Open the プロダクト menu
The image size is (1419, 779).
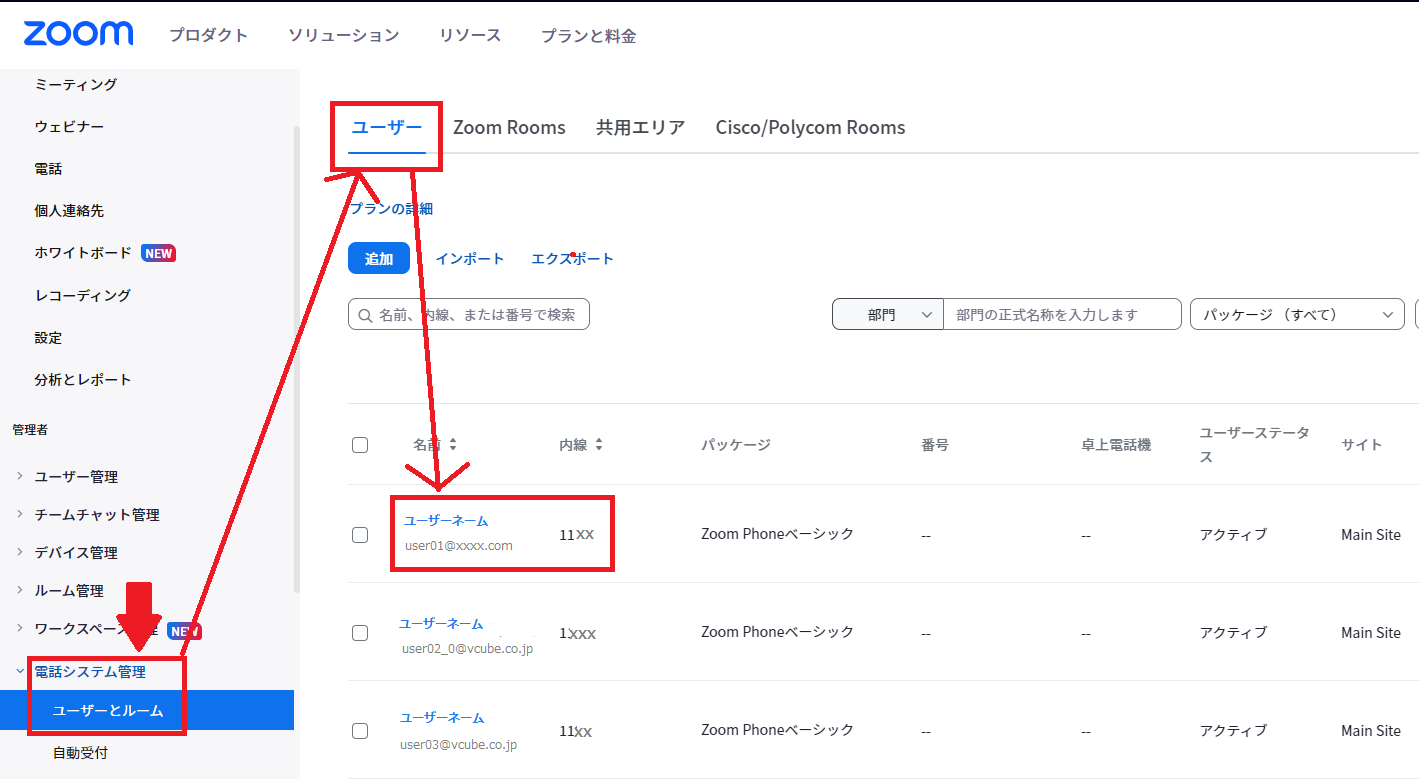208,35
